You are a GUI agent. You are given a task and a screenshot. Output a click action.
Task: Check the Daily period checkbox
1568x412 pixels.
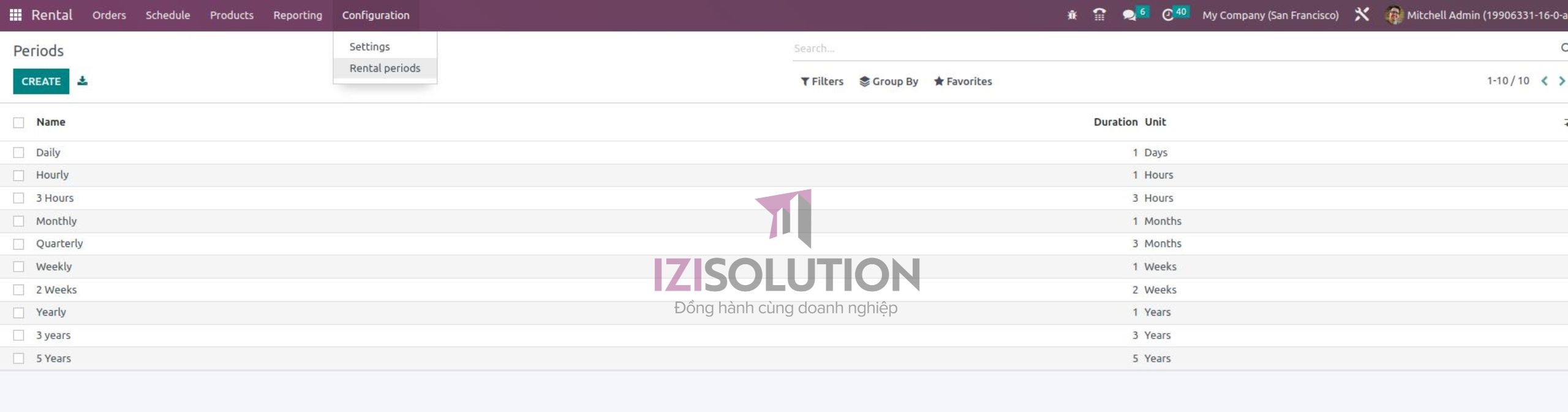point(19,153)
